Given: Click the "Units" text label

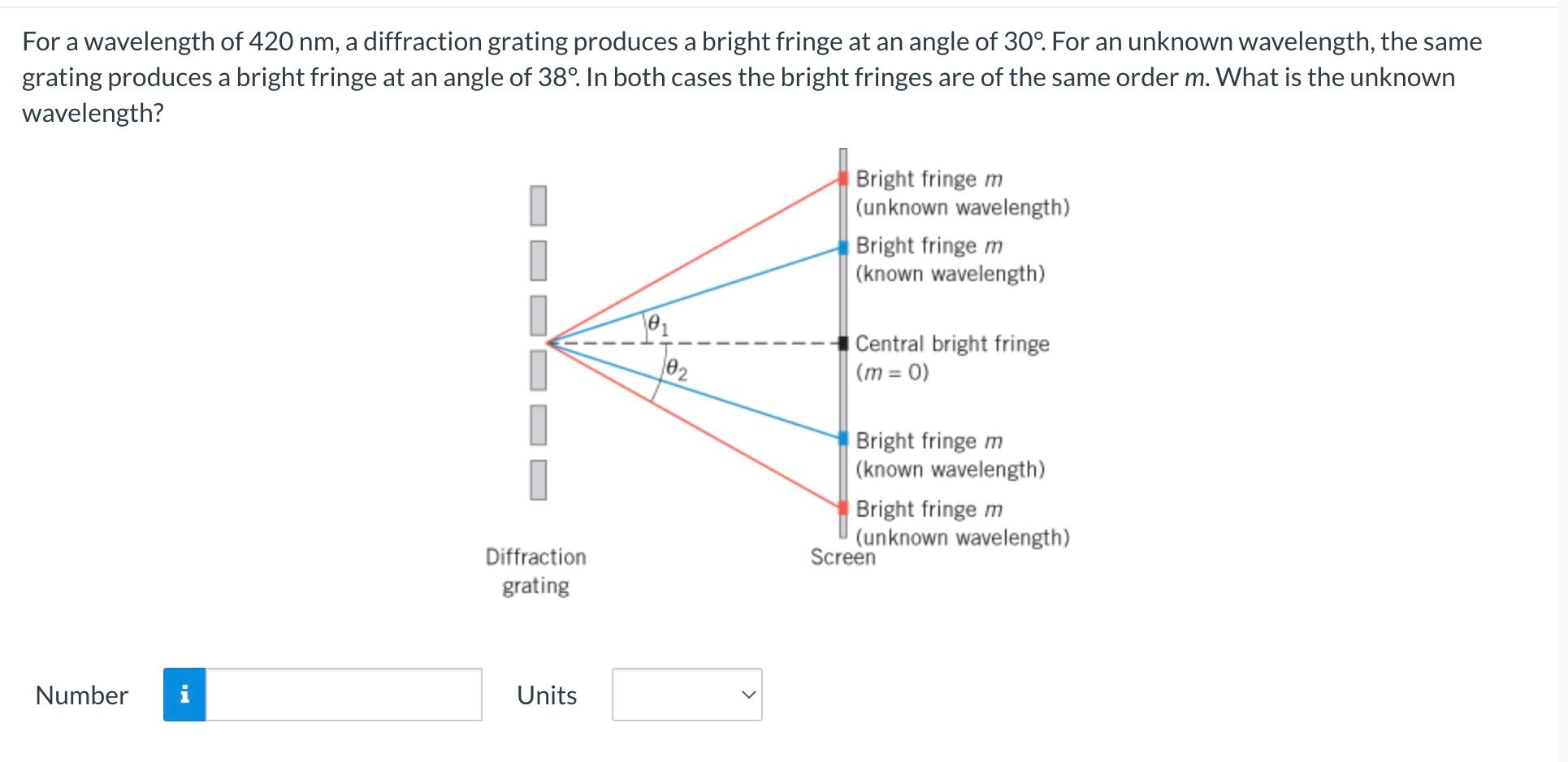Looking at the screenshot, I should (547, 695).
